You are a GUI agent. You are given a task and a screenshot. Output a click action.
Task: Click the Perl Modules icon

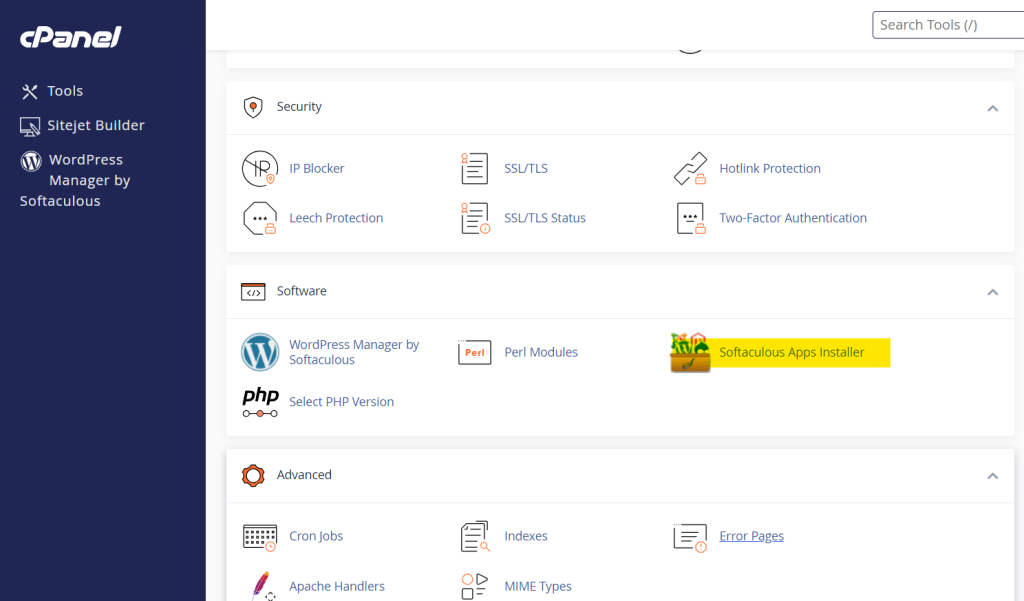[474, 352]
